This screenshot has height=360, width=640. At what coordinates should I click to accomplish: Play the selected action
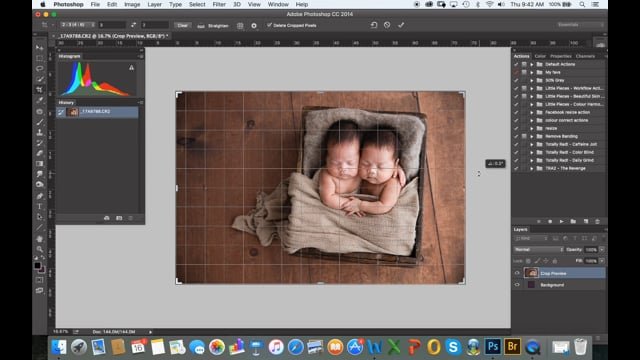pos(561,221)
